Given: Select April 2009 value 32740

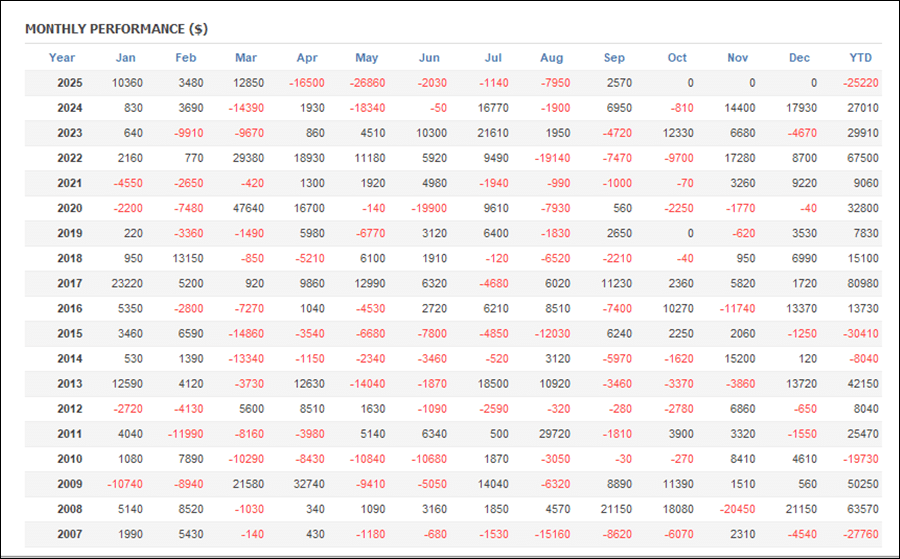Looking at the screenshot, I should click(x=309, y=484).
